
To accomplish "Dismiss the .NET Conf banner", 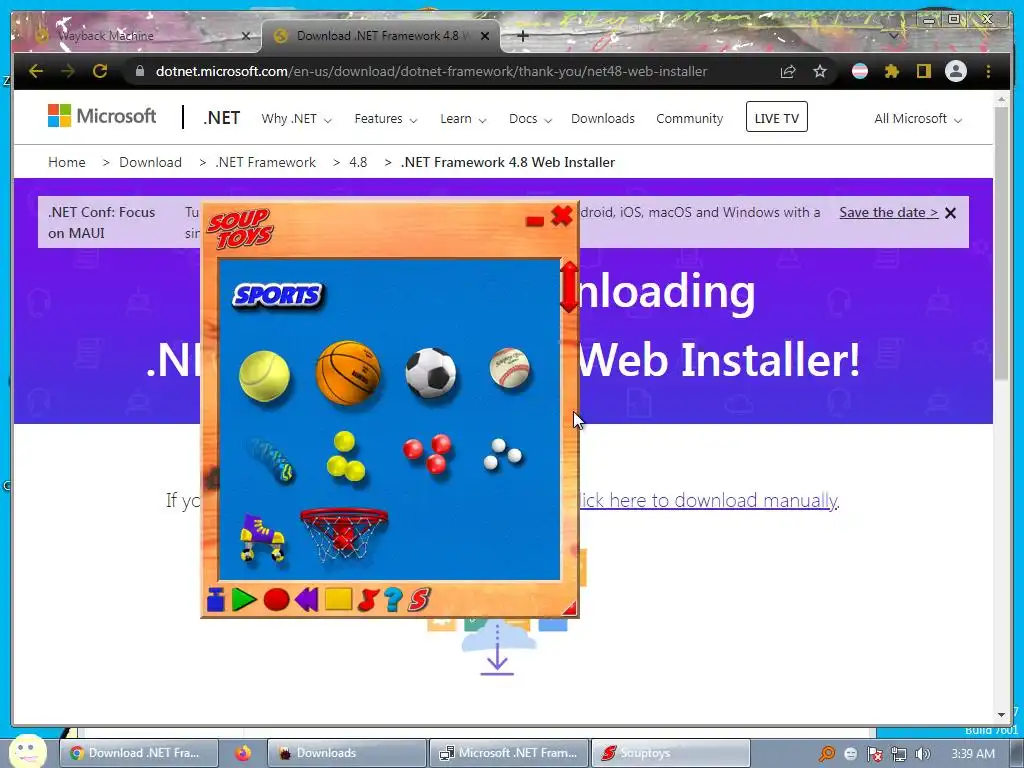I will [x=951, y=213].
